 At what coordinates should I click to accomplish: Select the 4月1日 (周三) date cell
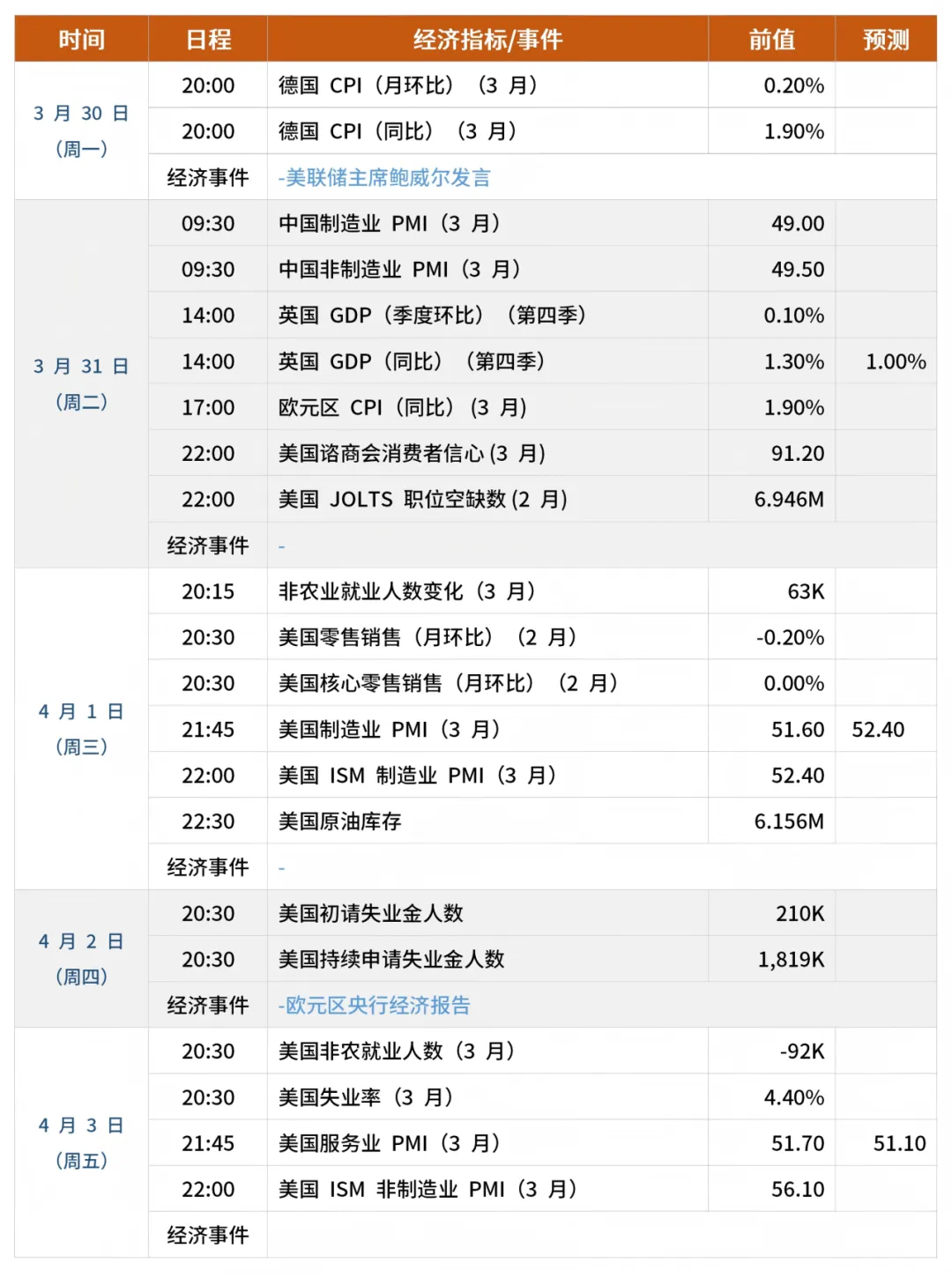81,729
